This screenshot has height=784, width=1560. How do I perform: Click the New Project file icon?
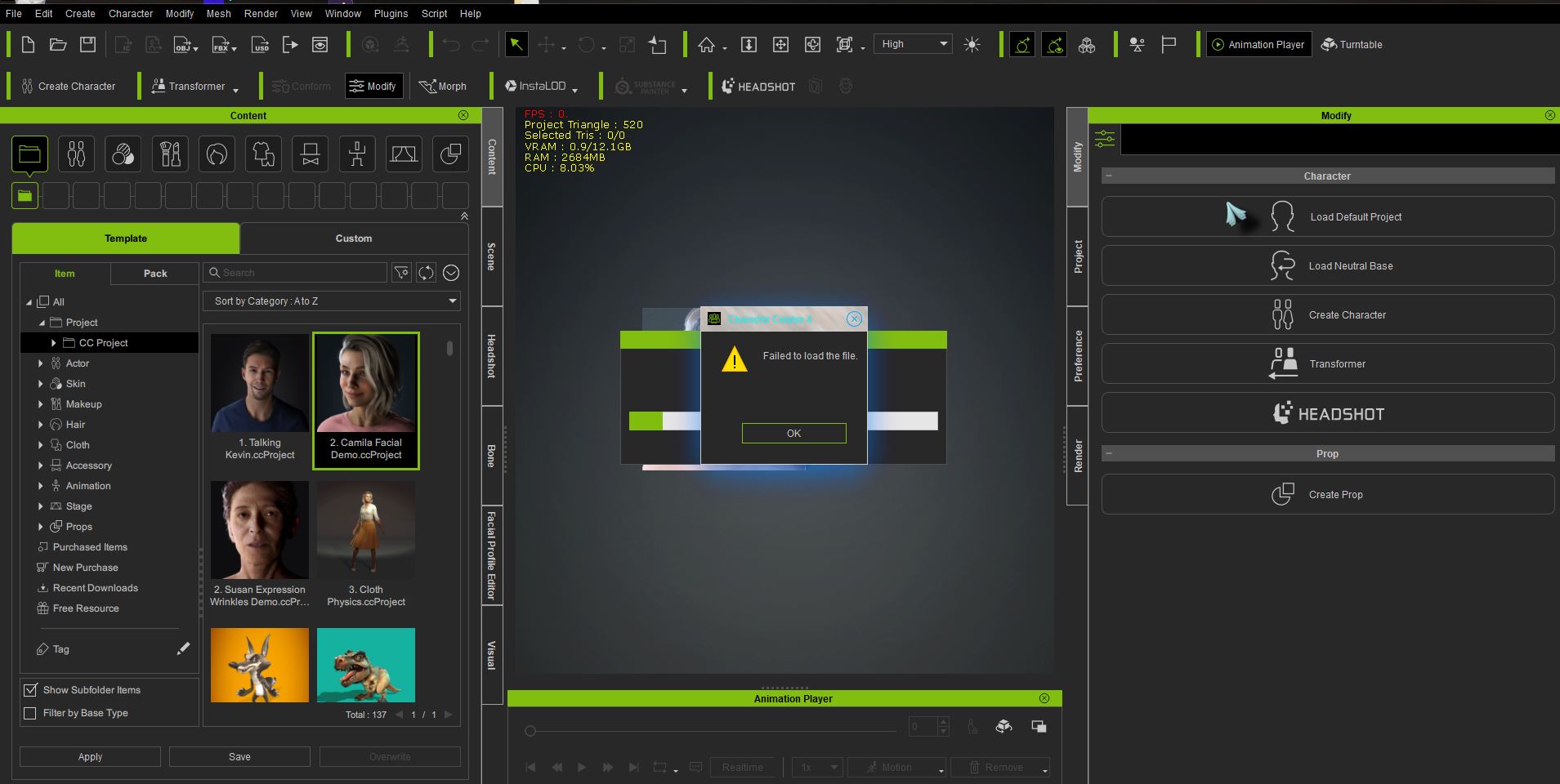tap(28, 45)
